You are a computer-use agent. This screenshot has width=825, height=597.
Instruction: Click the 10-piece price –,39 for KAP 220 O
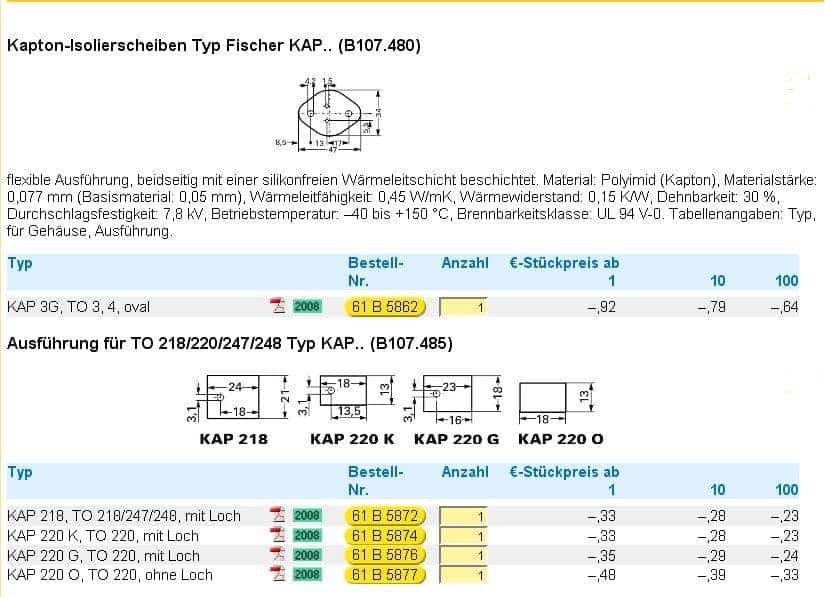click(x=711, y=575)
